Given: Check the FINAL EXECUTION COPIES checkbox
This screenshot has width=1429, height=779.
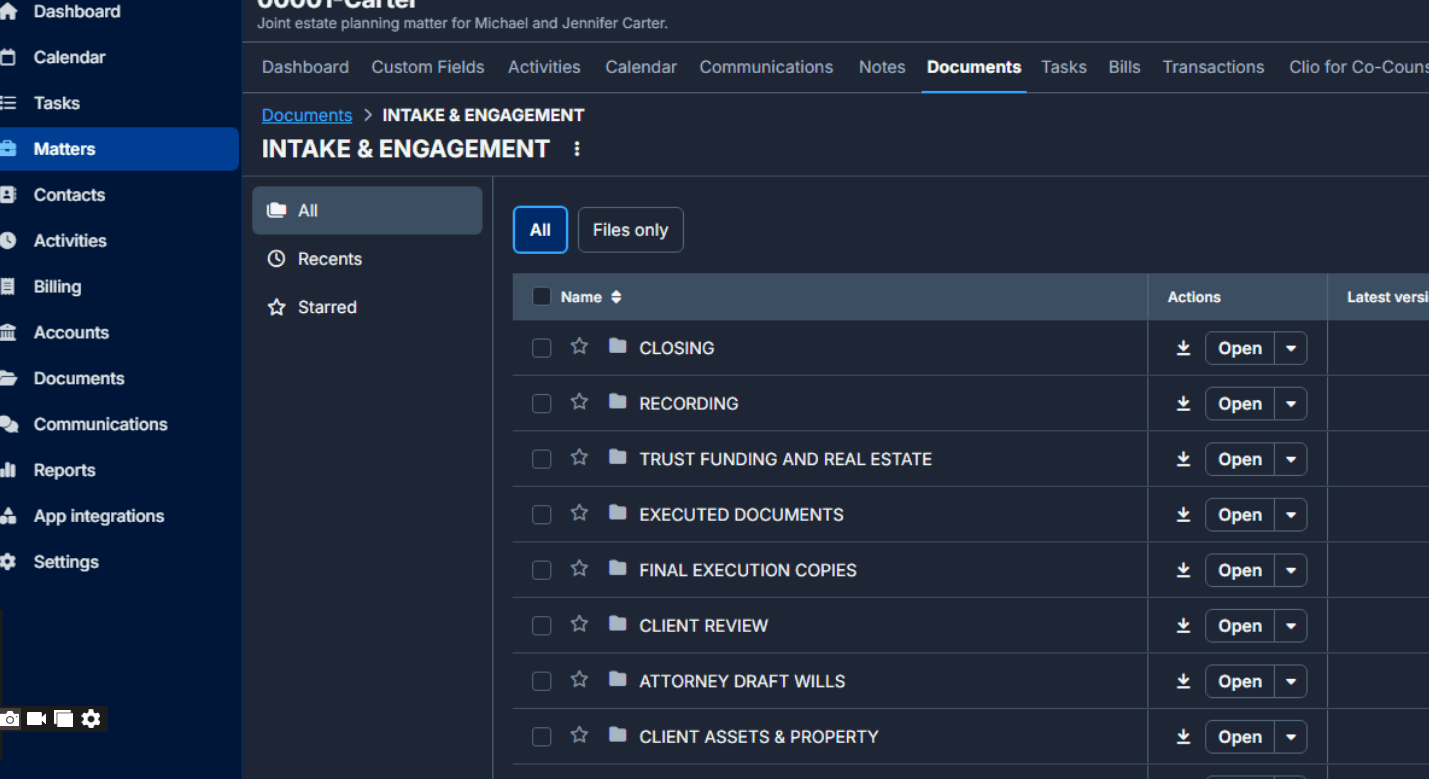Looking at the screenshot, I should [x=542, y=570].
